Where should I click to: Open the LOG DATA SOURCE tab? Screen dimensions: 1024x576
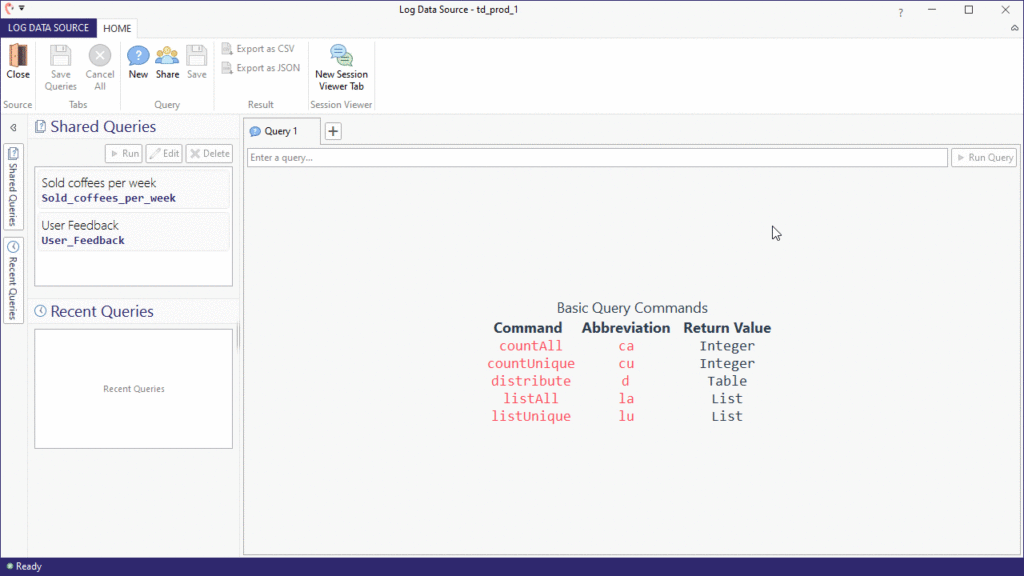[x=48, y=28]
